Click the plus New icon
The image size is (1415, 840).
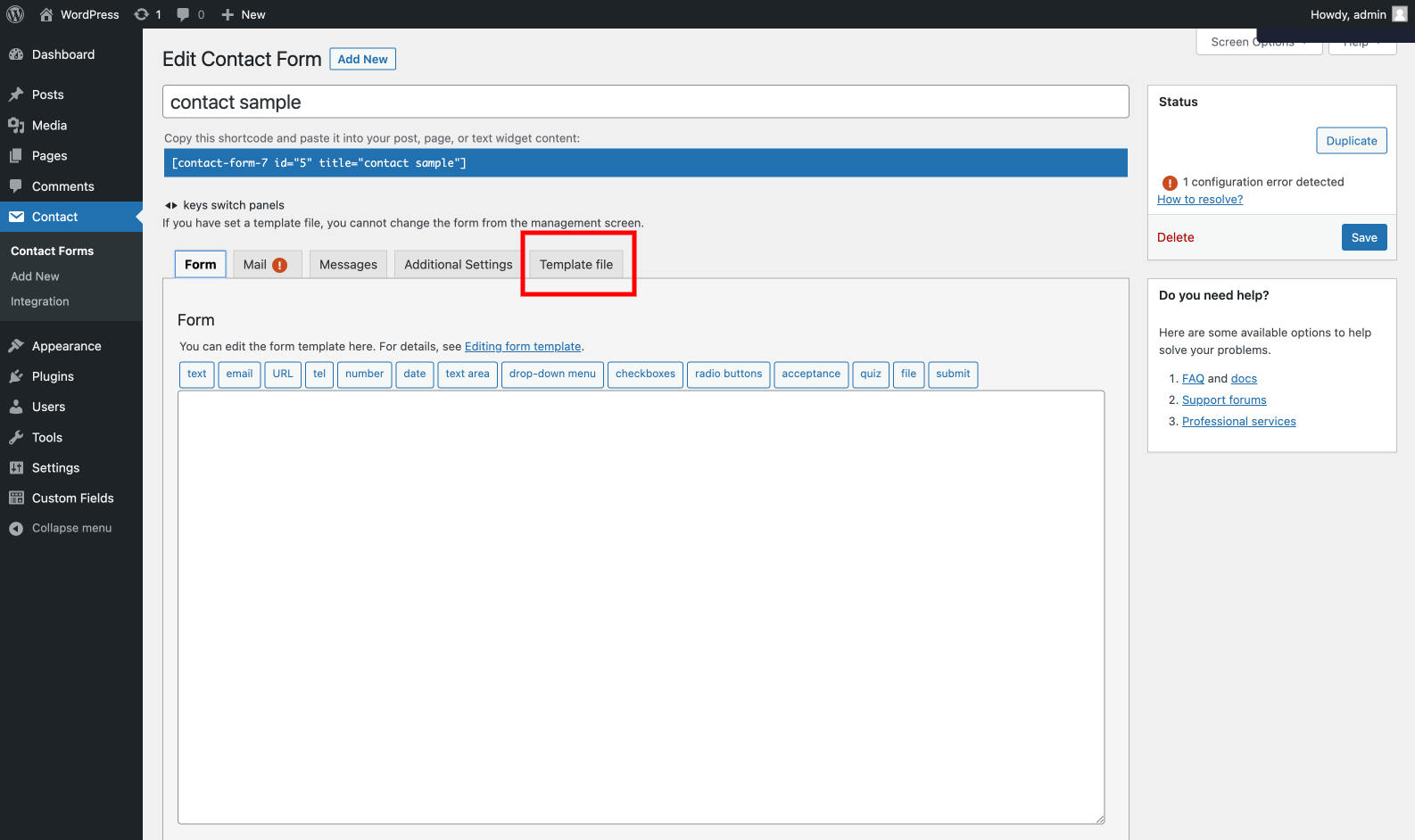(x=228, y=14)
